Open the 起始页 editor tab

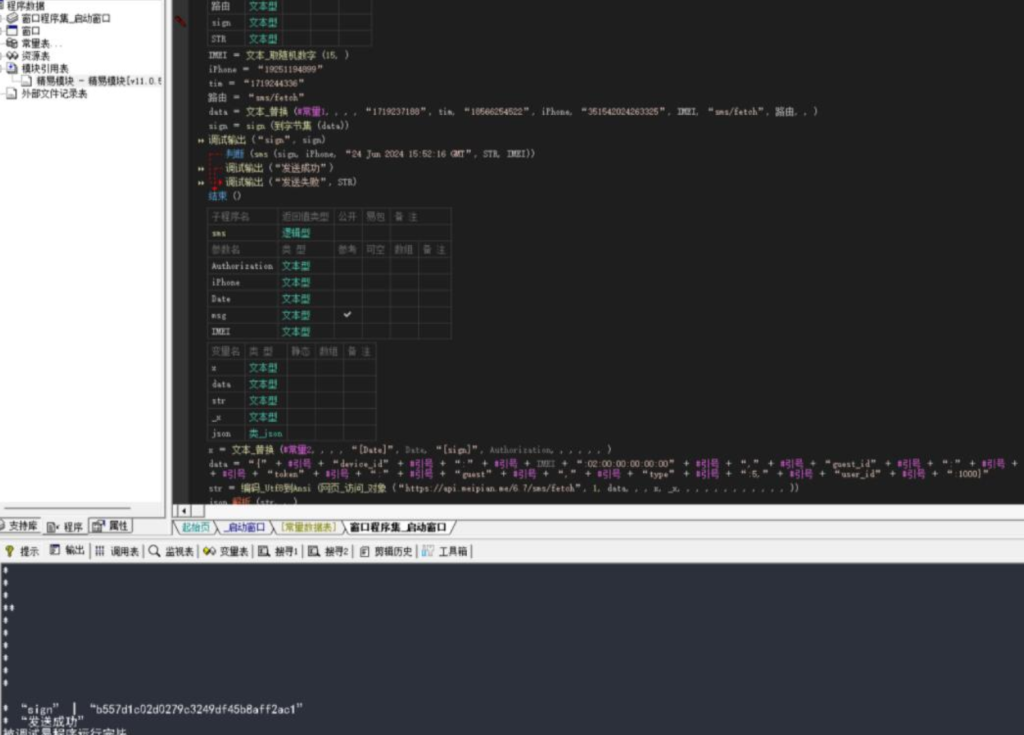click(x=195, y=527)
